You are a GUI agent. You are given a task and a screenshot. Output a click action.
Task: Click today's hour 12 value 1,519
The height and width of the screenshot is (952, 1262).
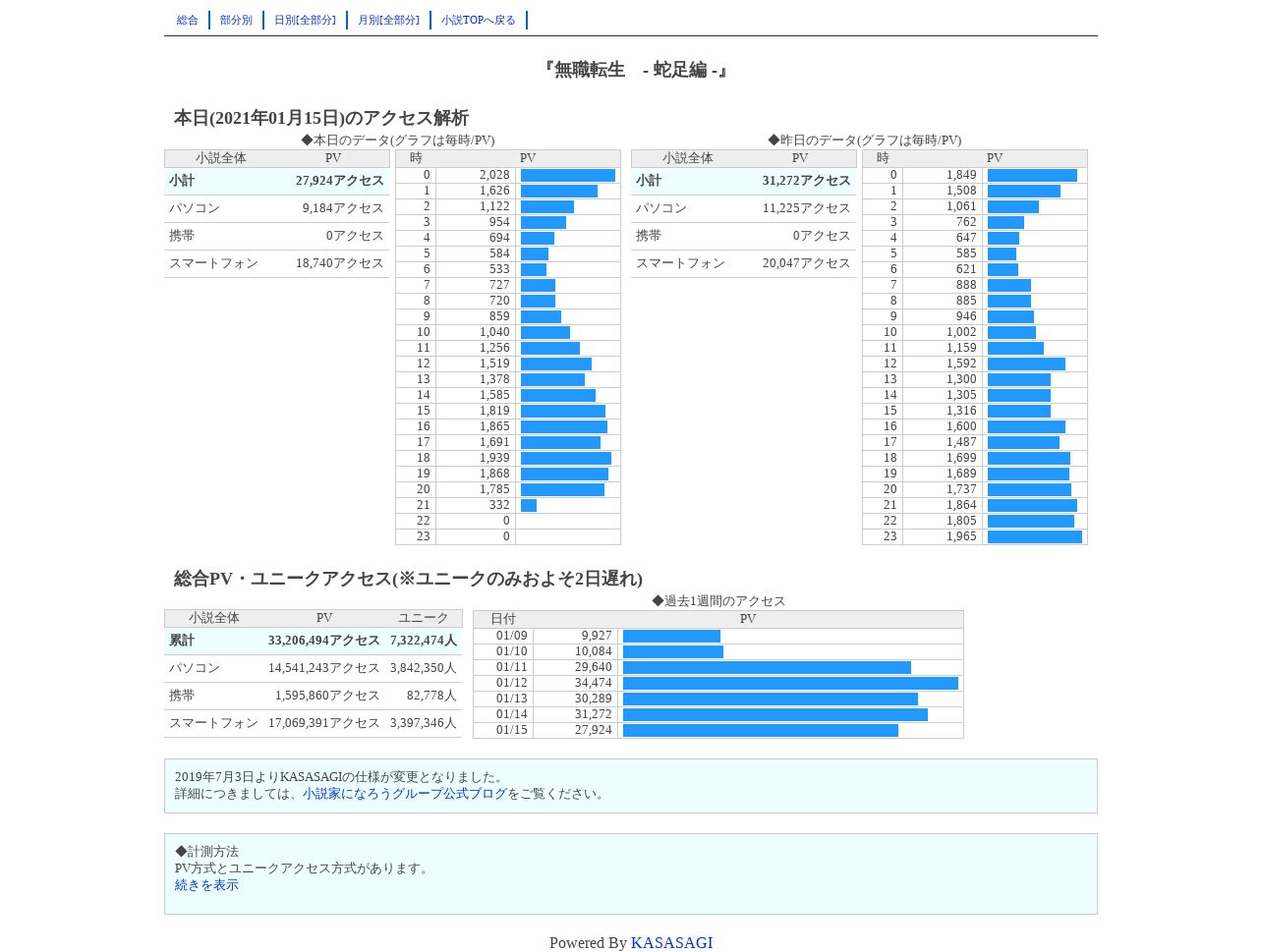494,364
